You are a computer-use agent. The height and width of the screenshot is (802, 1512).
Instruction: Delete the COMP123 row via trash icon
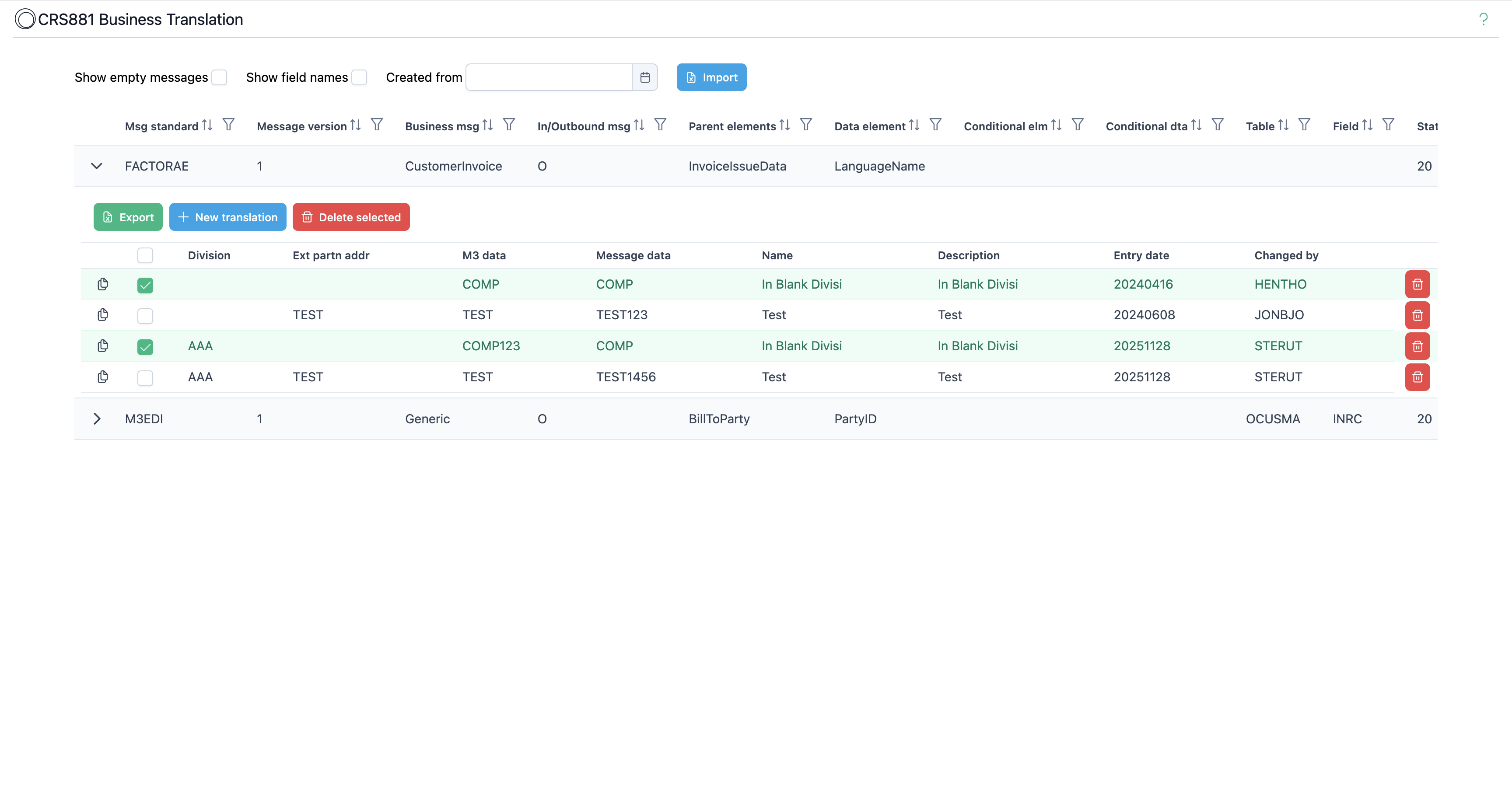coord(1417,346)
